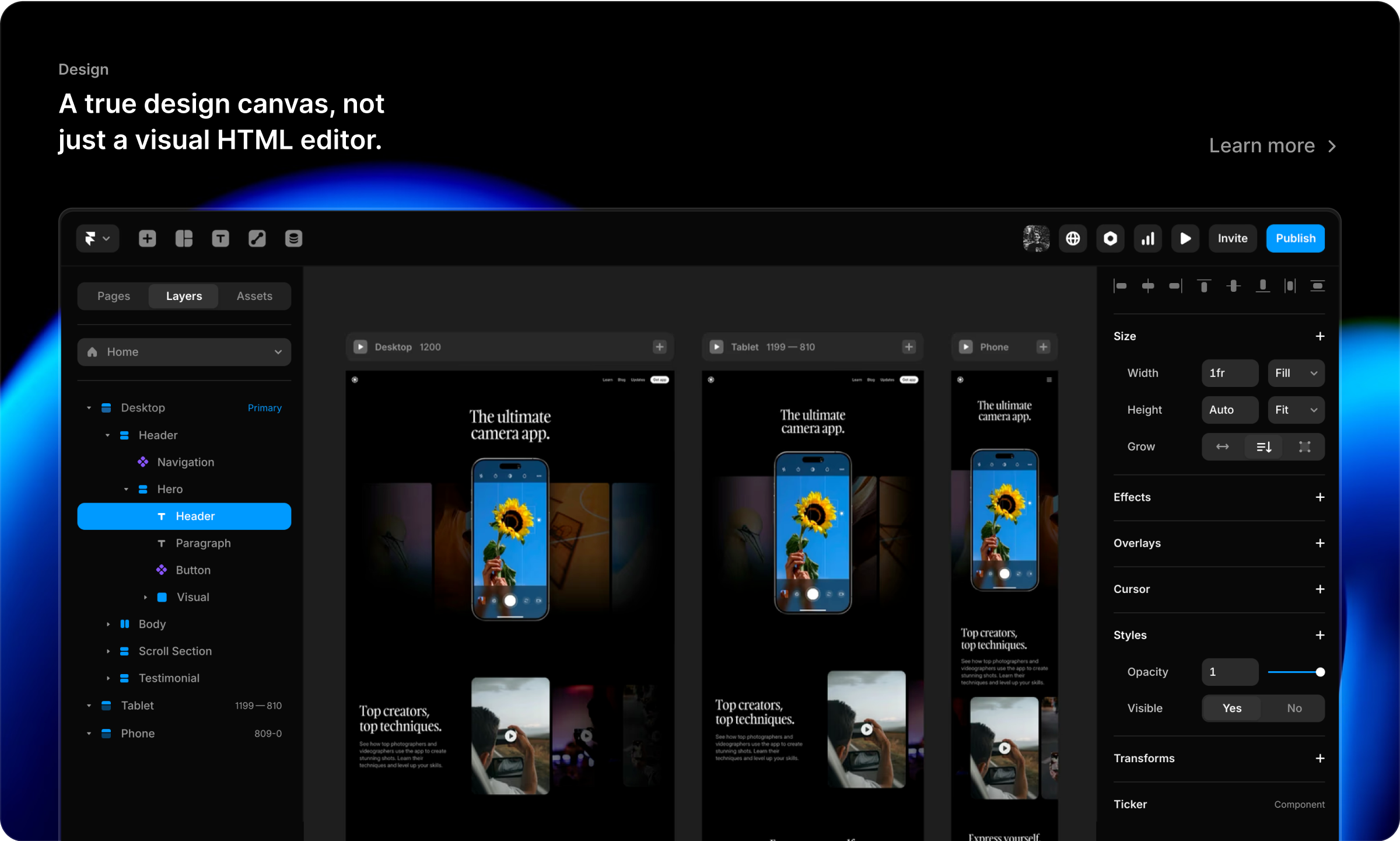This screenshot has width=1400, height=841.
Task: Select the Layout tool icon
Action: [184, 238]
